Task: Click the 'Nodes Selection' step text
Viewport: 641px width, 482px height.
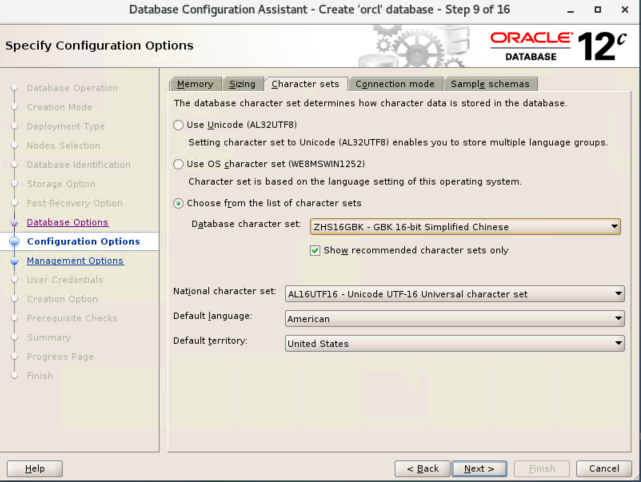Action: (x=63, y=146)
